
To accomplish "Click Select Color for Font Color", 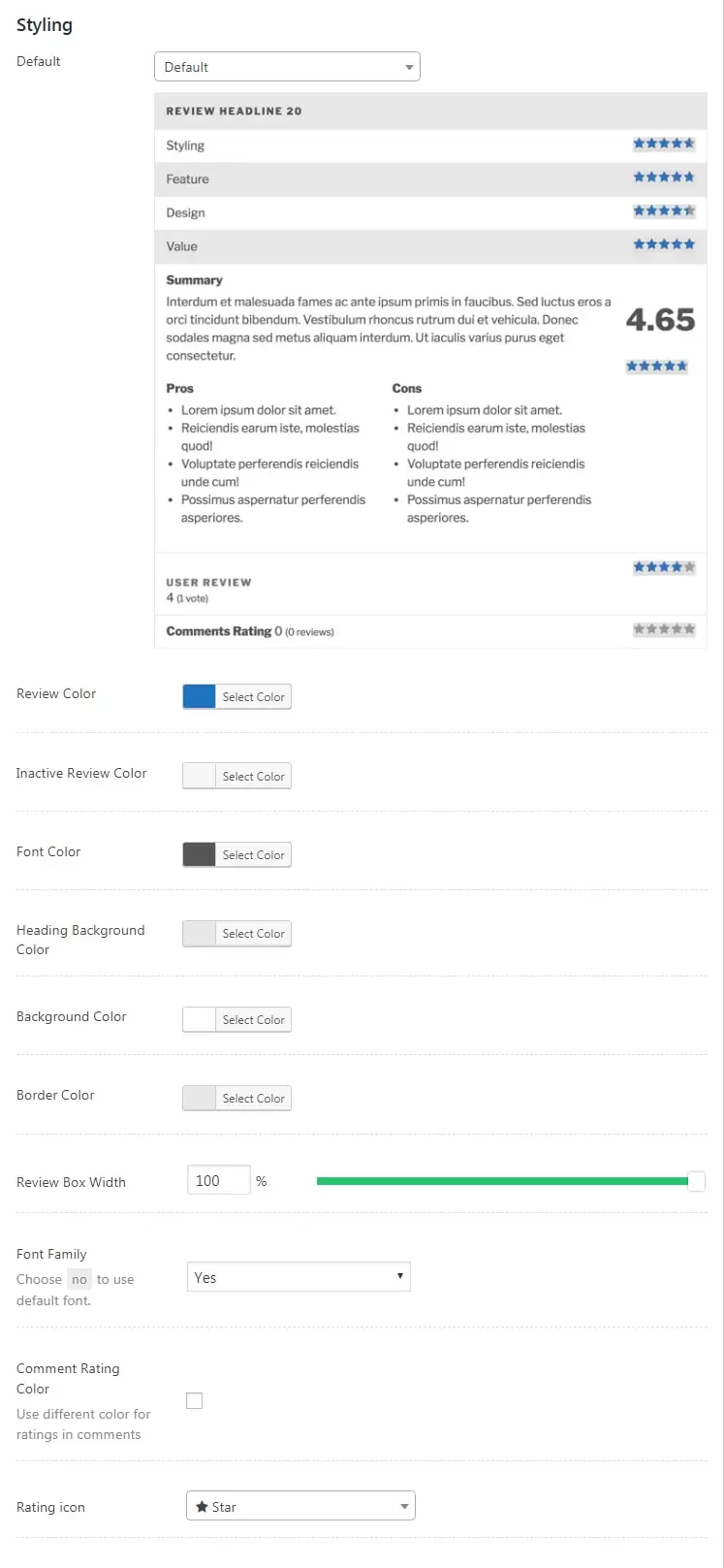I will click(253, 855).
